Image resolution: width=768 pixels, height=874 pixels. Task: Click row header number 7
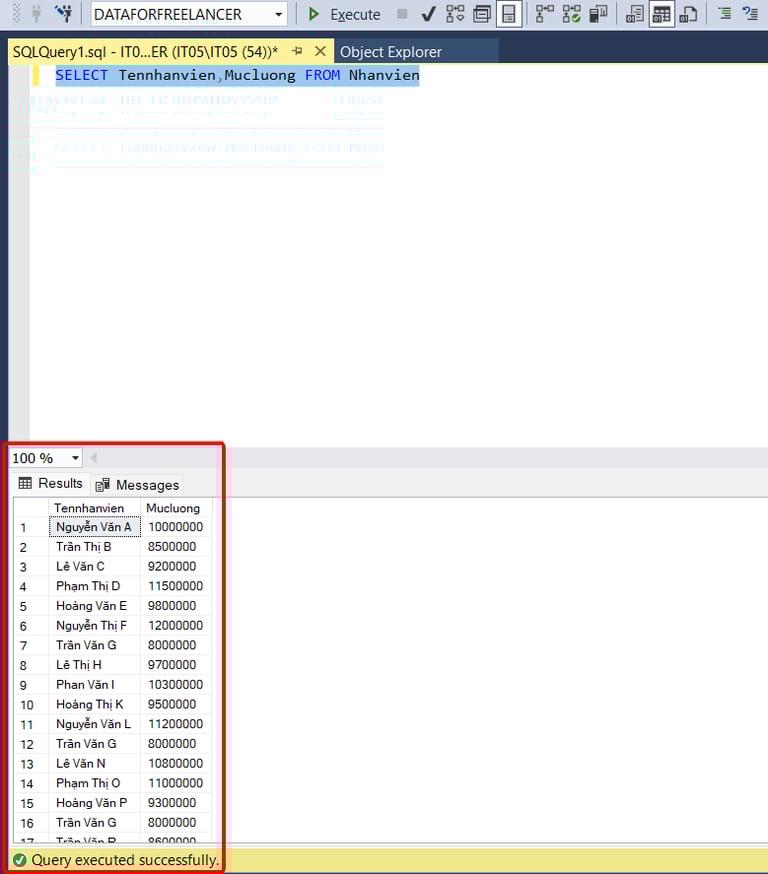[31, 645]
